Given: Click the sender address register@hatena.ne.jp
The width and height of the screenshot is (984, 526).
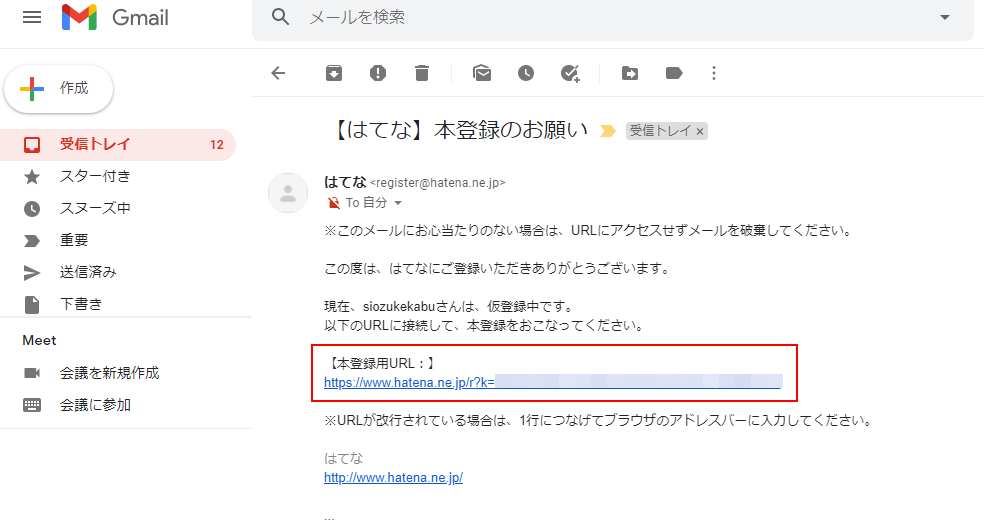Looking at the screenshot, I should click(x=437, y=183).
